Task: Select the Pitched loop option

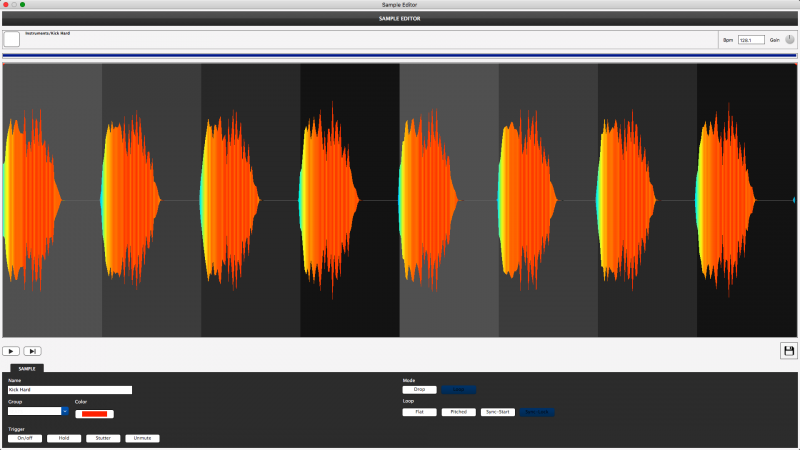Action: 458,412
